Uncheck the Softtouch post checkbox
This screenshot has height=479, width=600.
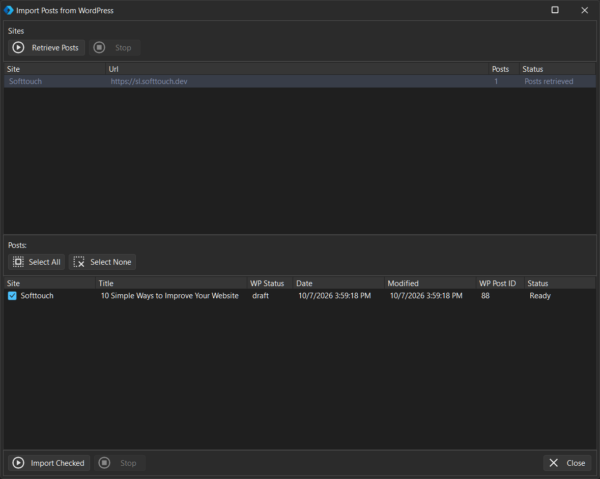(x=12, y=296)
